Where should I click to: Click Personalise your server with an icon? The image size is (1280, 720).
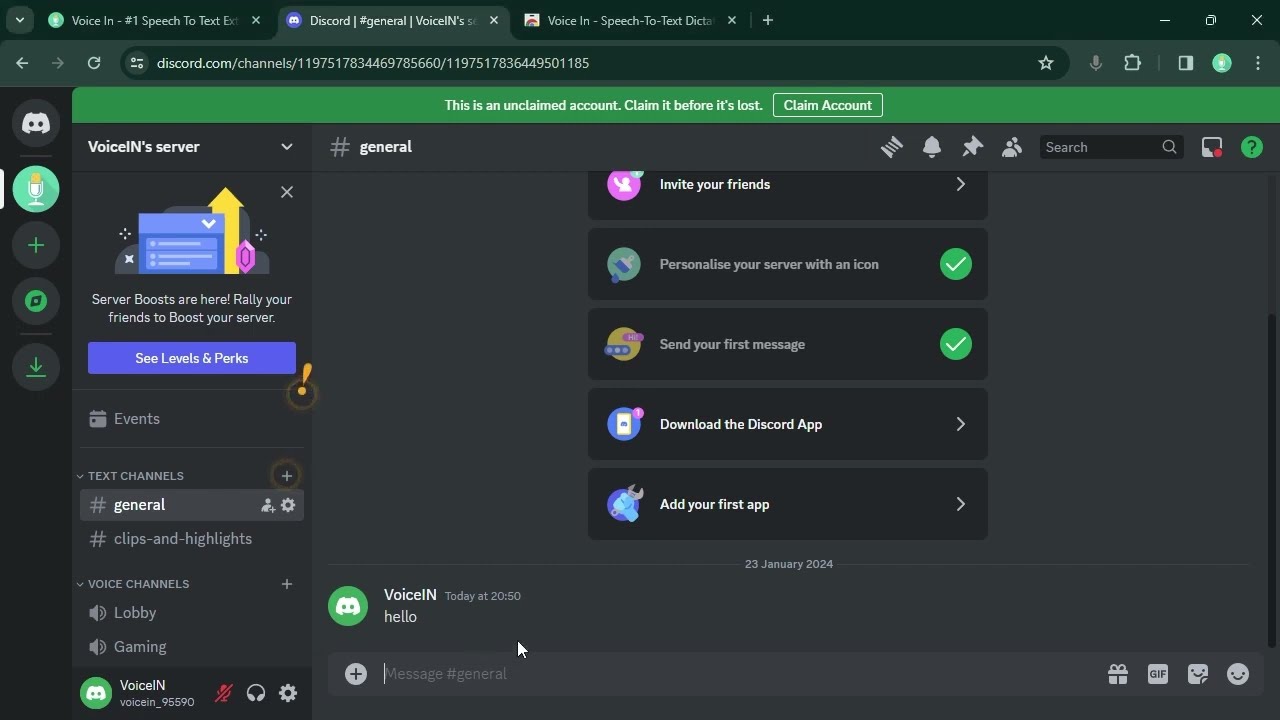(x=788, y=264)
